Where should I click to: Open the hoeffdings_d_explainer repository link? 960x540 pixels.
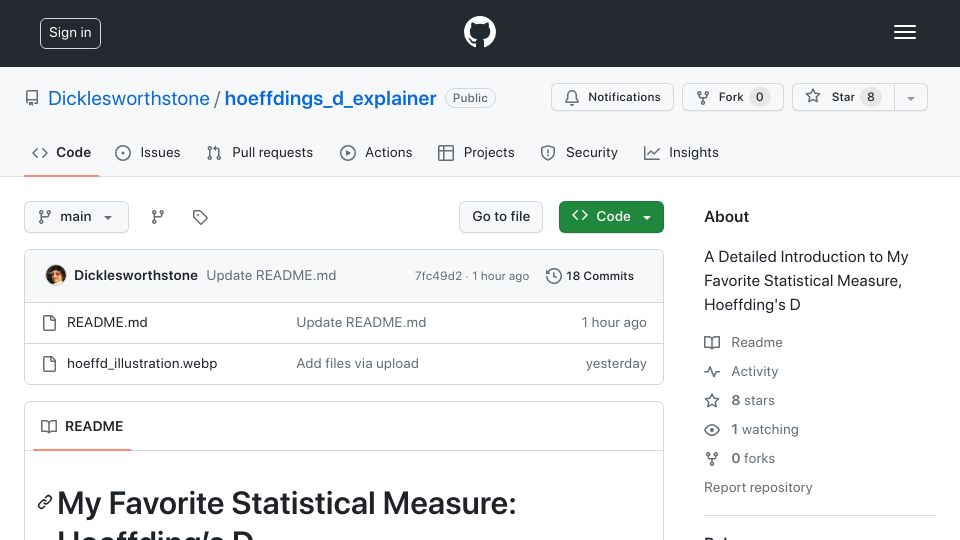[331, 99]
